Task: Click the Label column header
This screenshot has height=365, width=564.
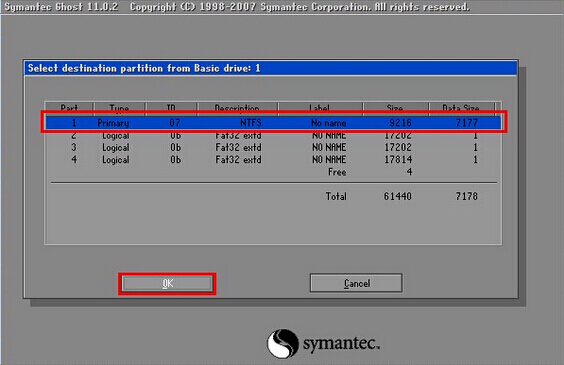Action: (320, 108)
